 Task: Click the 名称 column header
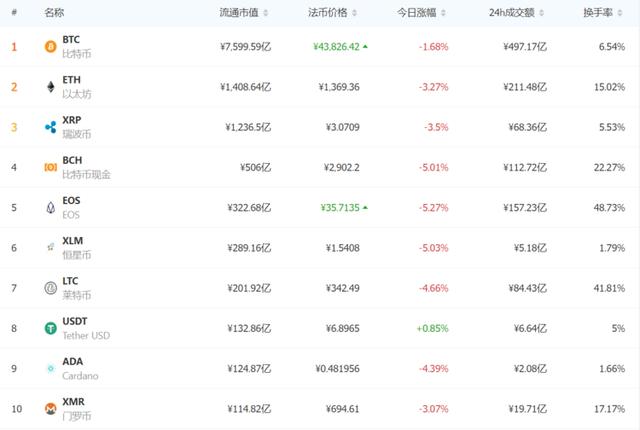coord(54,13)
